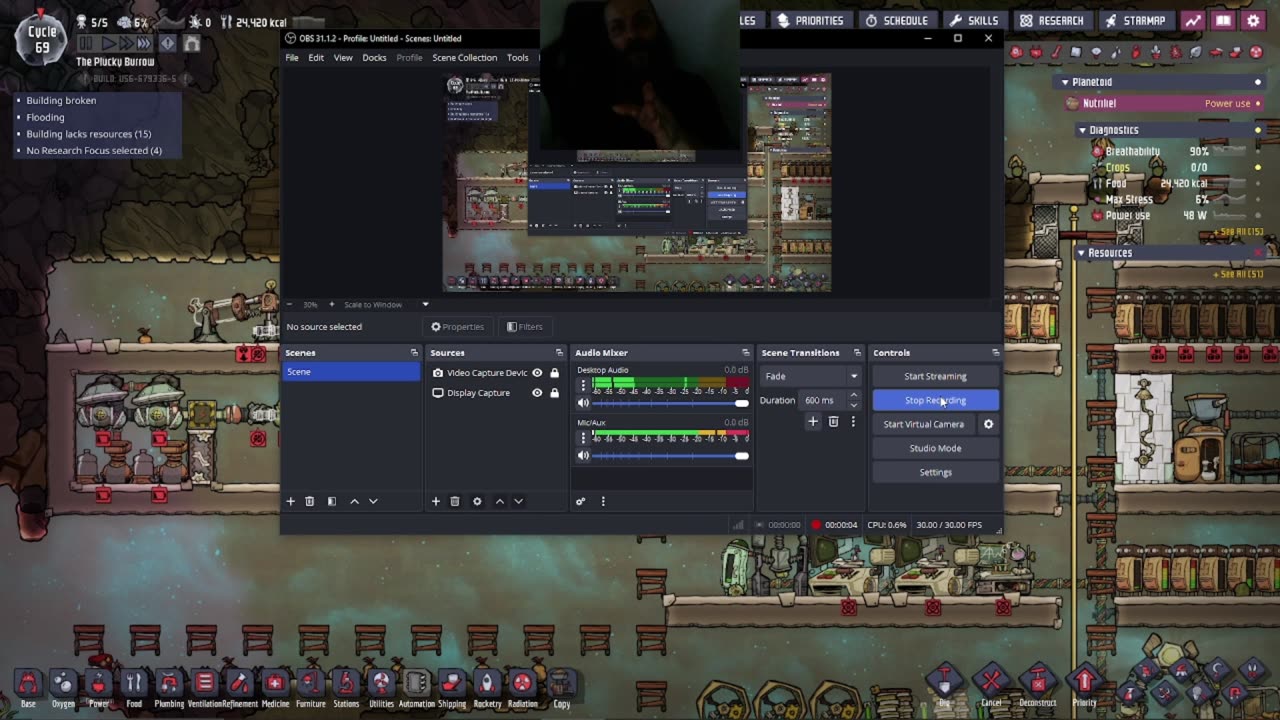Toggle visibility of Video Capture Device source
The width and height of the screenshot is (1280, 720).
537,373
